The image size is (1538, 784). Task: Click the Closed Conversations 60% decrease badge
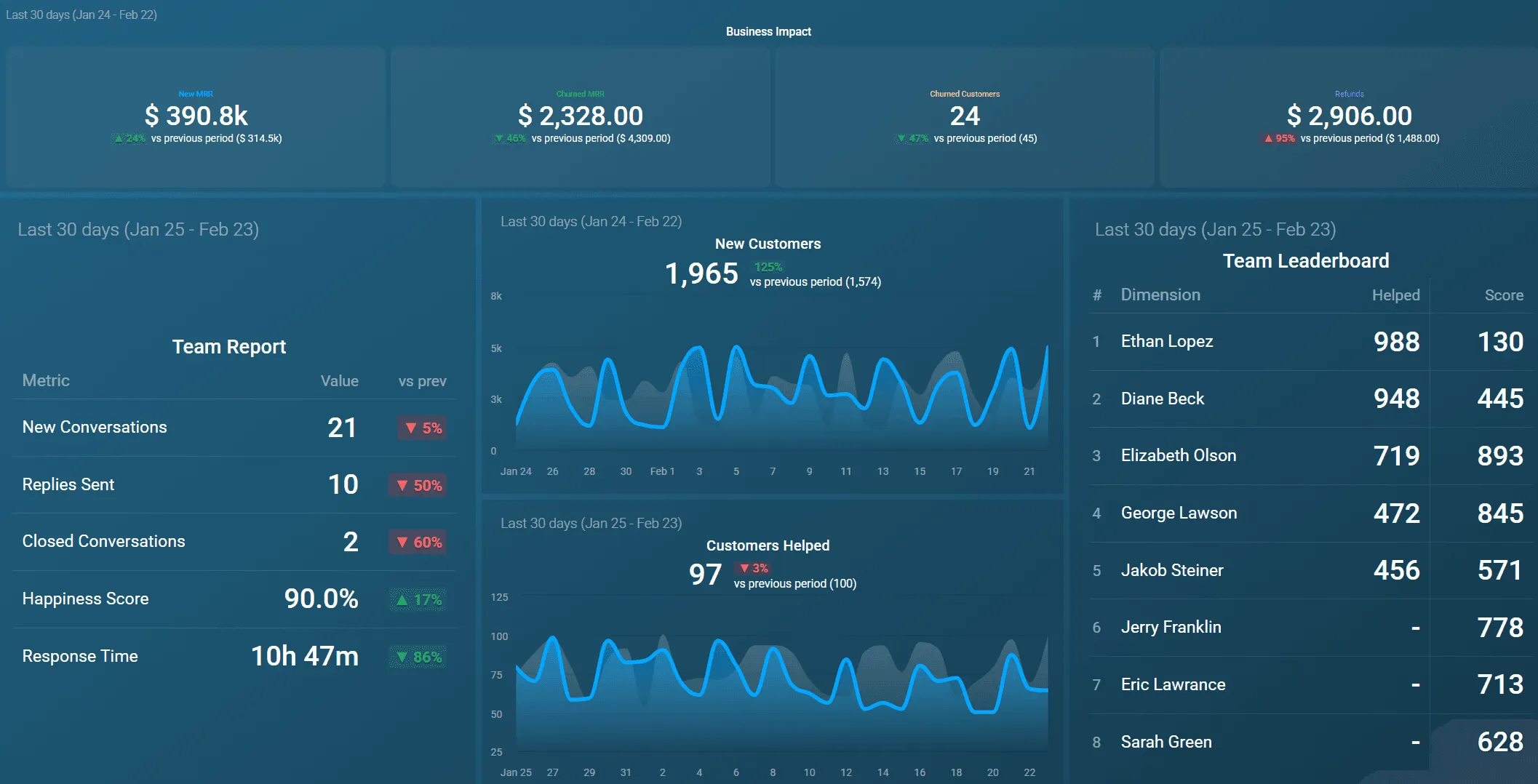(x=418, y=542)
